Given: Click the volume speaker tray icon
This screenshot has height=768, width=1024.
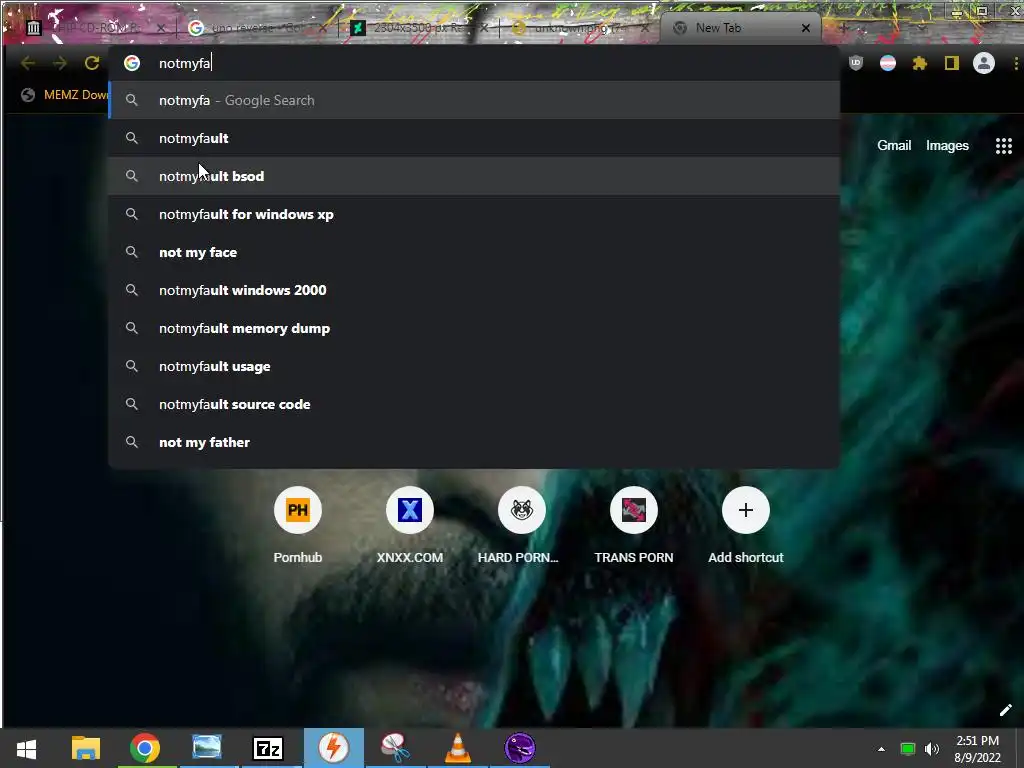Looking at the screenshot, I should 932,749.
